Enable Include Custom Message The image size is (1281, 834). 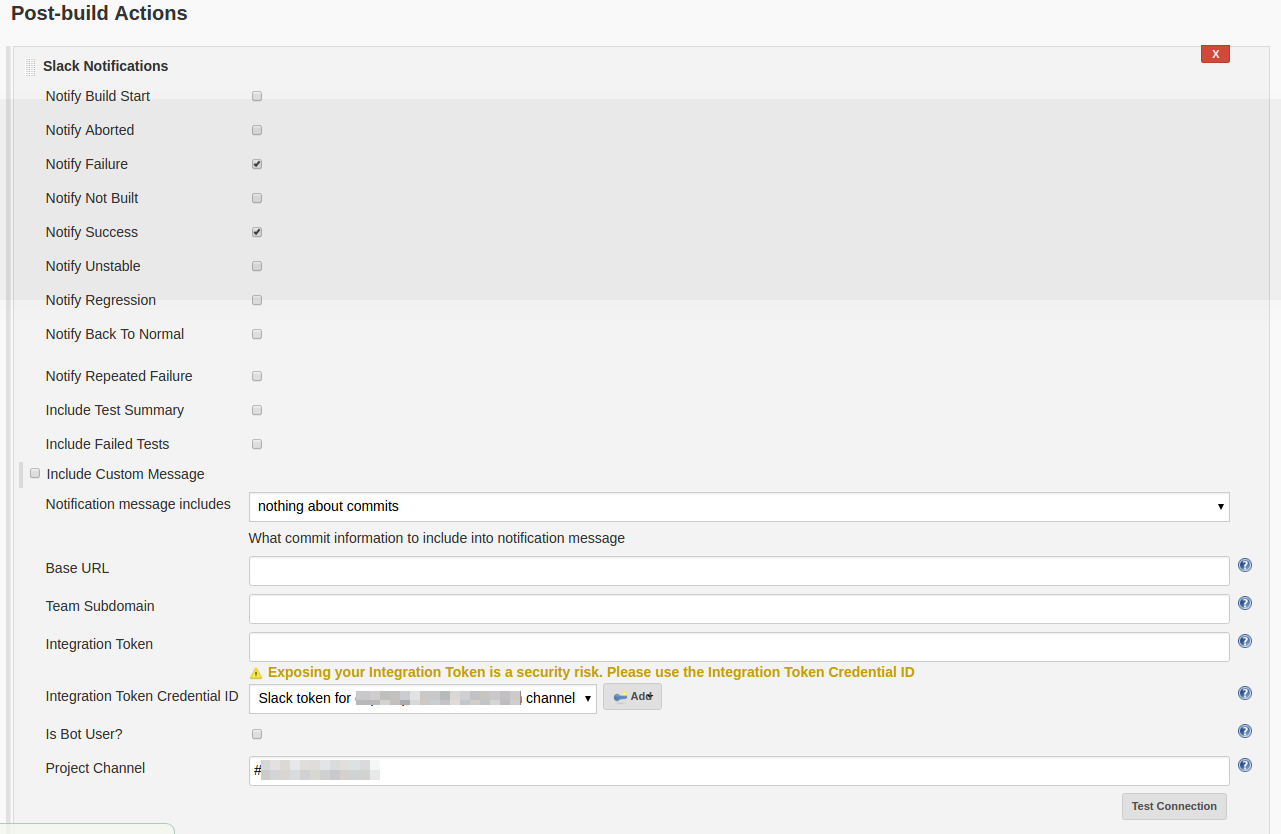[35, 473]
